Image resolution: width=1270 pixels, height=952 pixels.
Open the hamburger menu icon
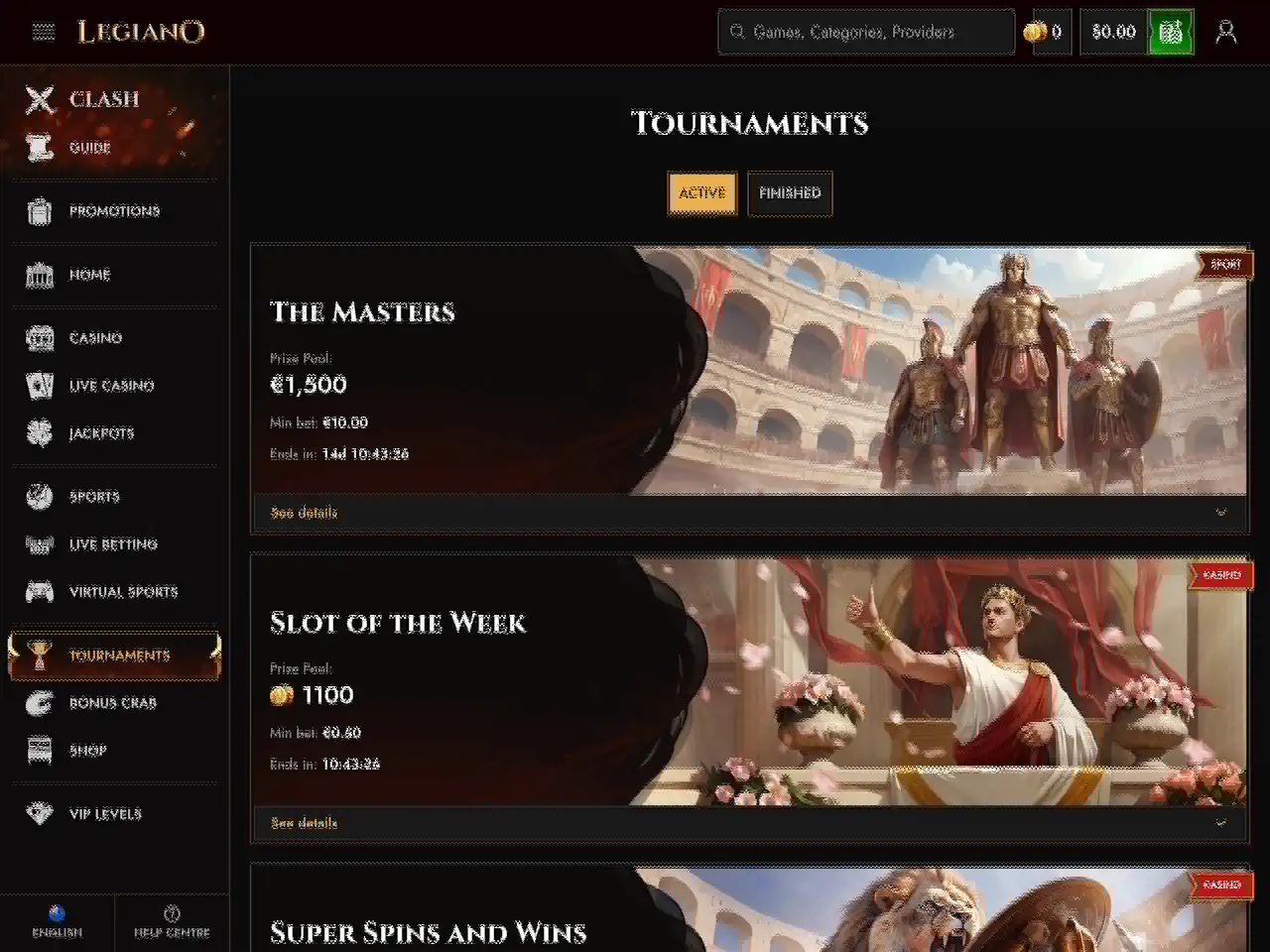tap(44, 32)
